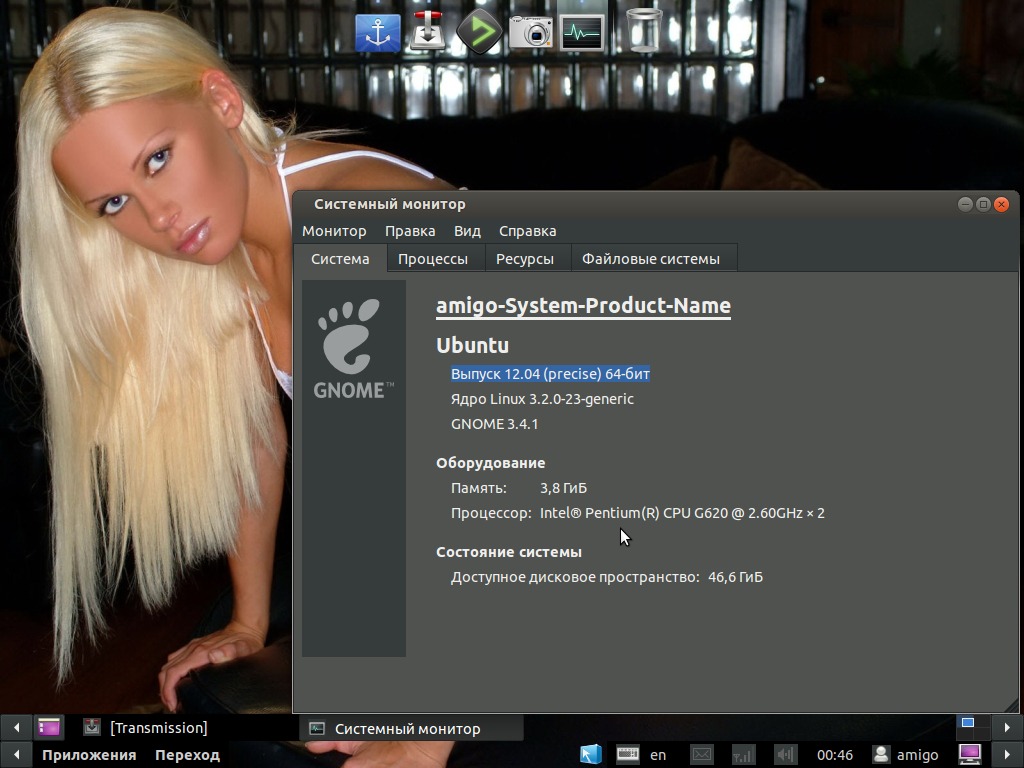Open the mail envelope indicator
Image resolution: width=1024 pixels, height=768 pixels.
pyautogui.click(x=702, y=755)
